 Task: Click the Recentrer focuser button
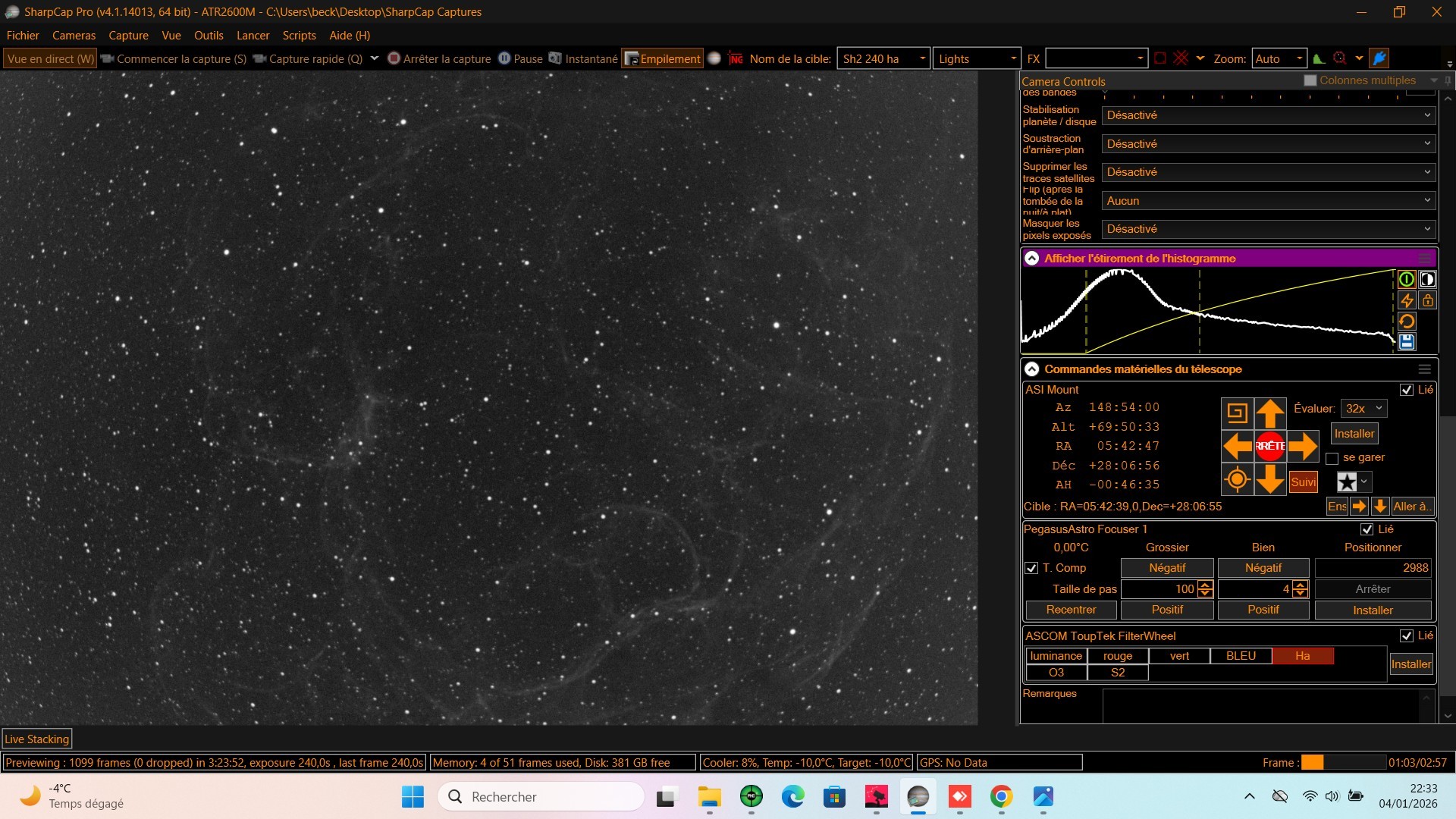[1071, 610]
